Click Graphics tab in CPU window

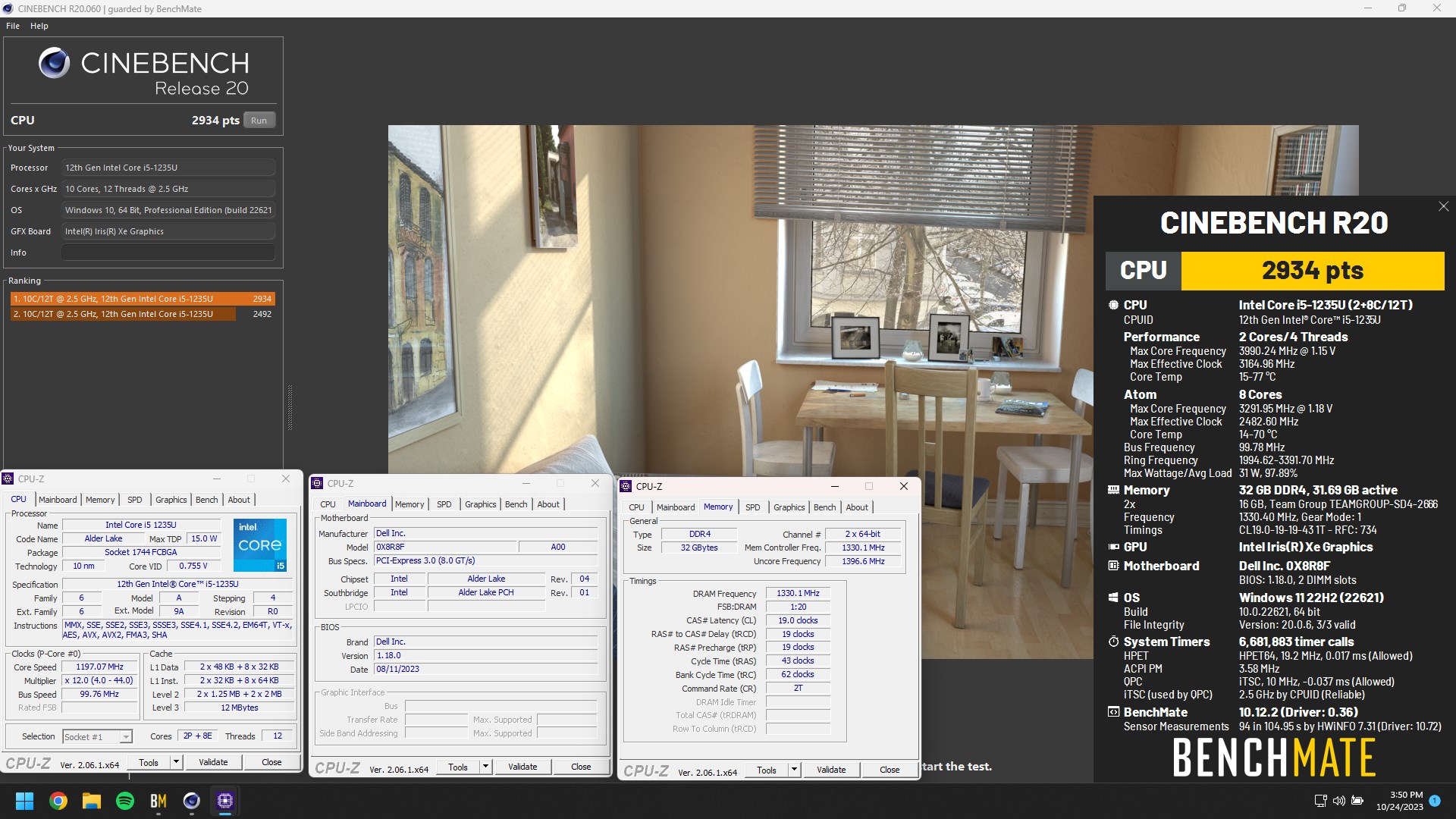click(171, 500)
